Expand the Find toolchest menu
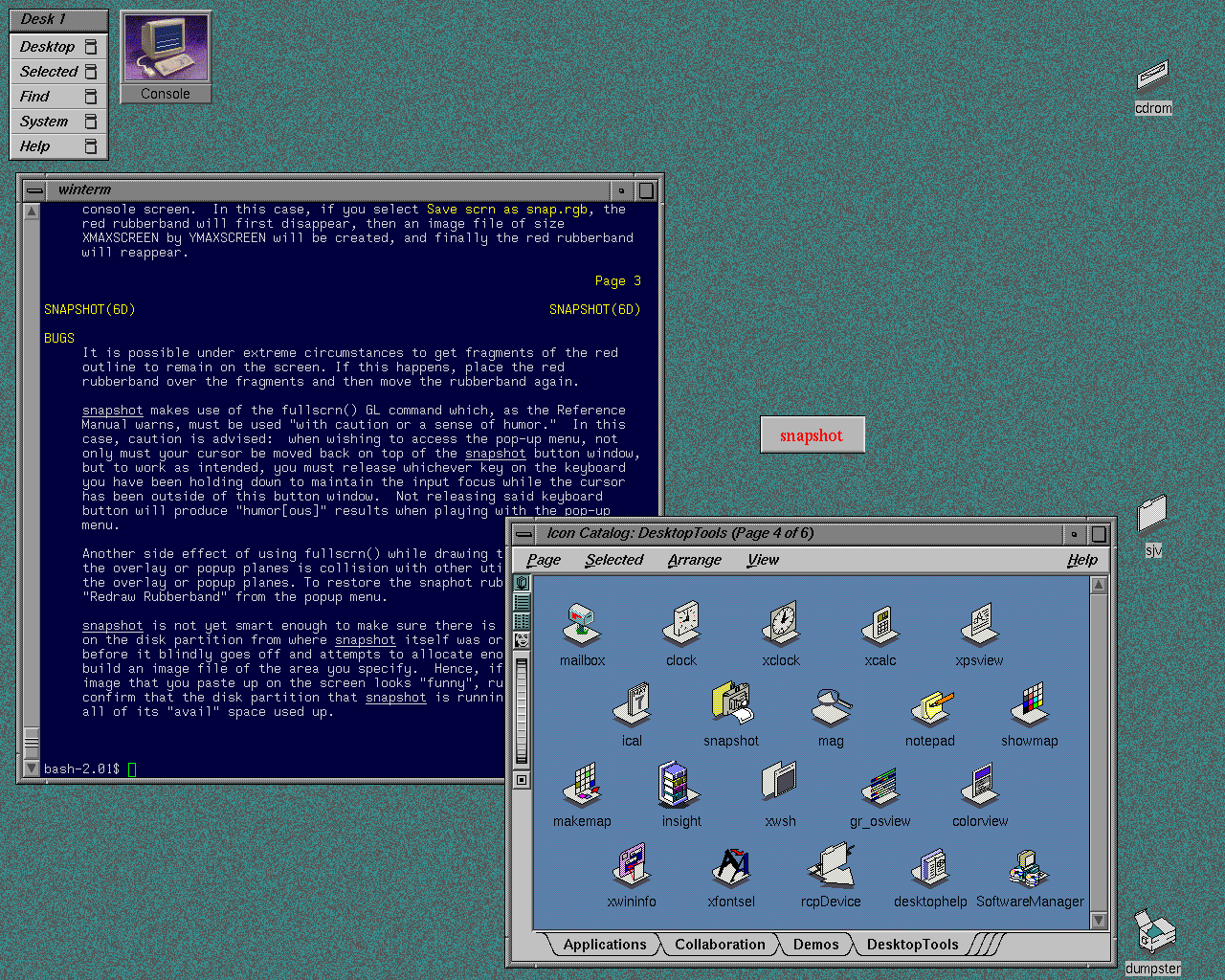Viewport: 1225px width, 980px height. 58,97
